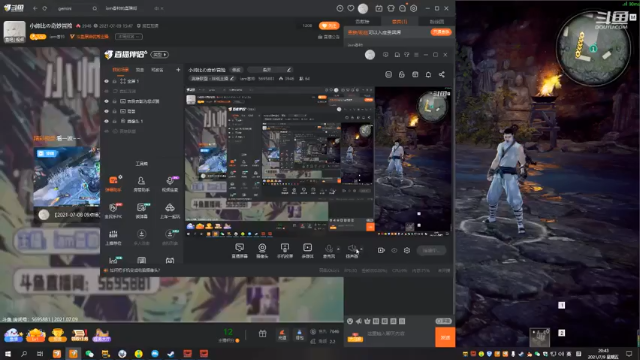Expand the microphone options arrow
Screen dimensions: 640x360
[x=338, y=249]
